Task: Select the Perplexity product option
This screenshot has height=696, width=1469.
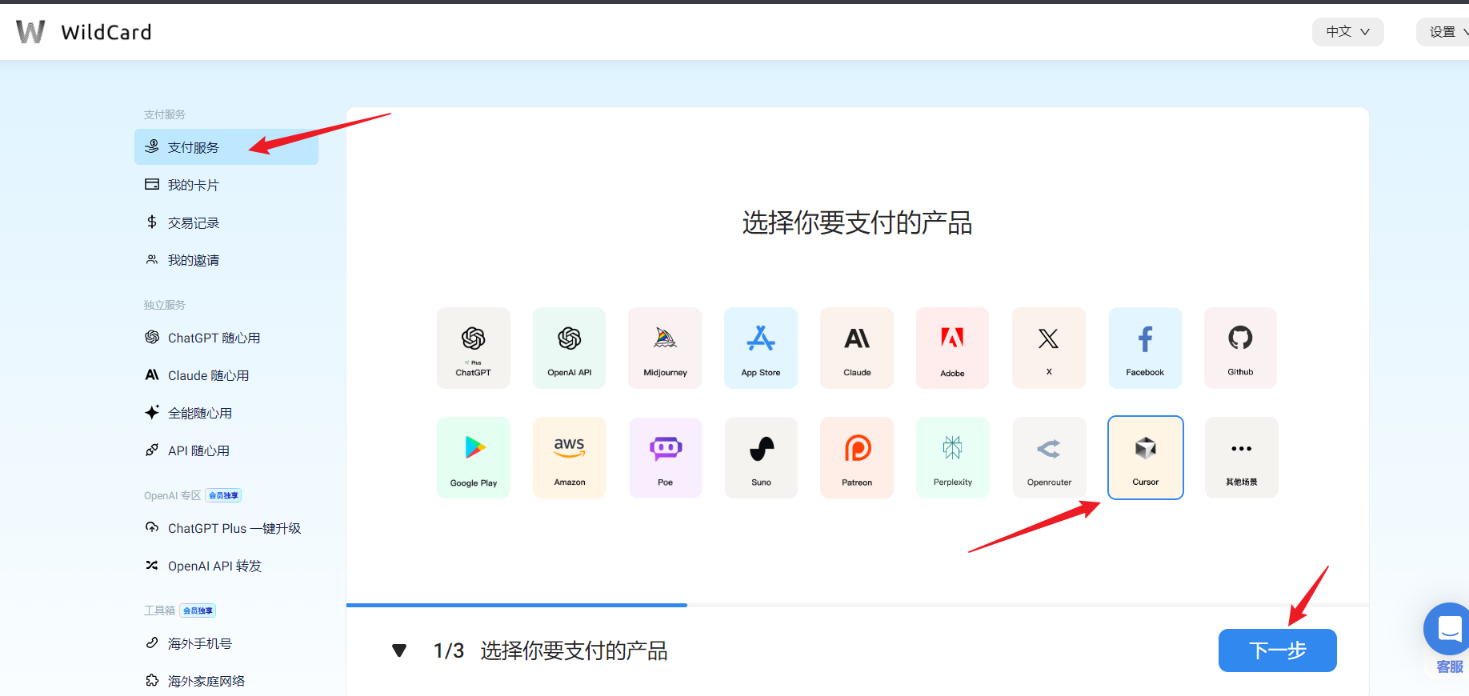Action: (952, 457)
